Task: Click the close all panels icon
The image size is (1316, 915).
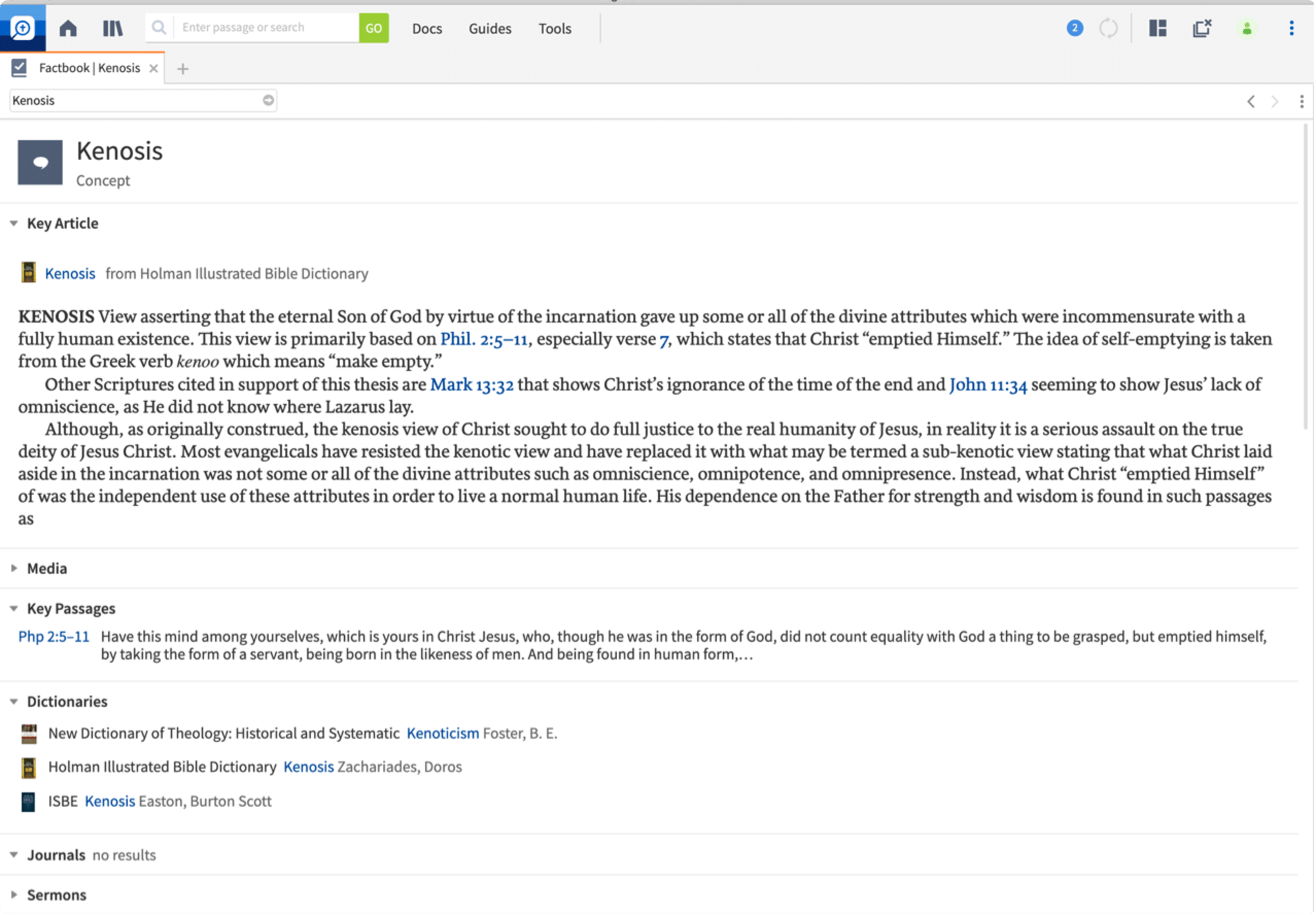Action: point(1202,28)
